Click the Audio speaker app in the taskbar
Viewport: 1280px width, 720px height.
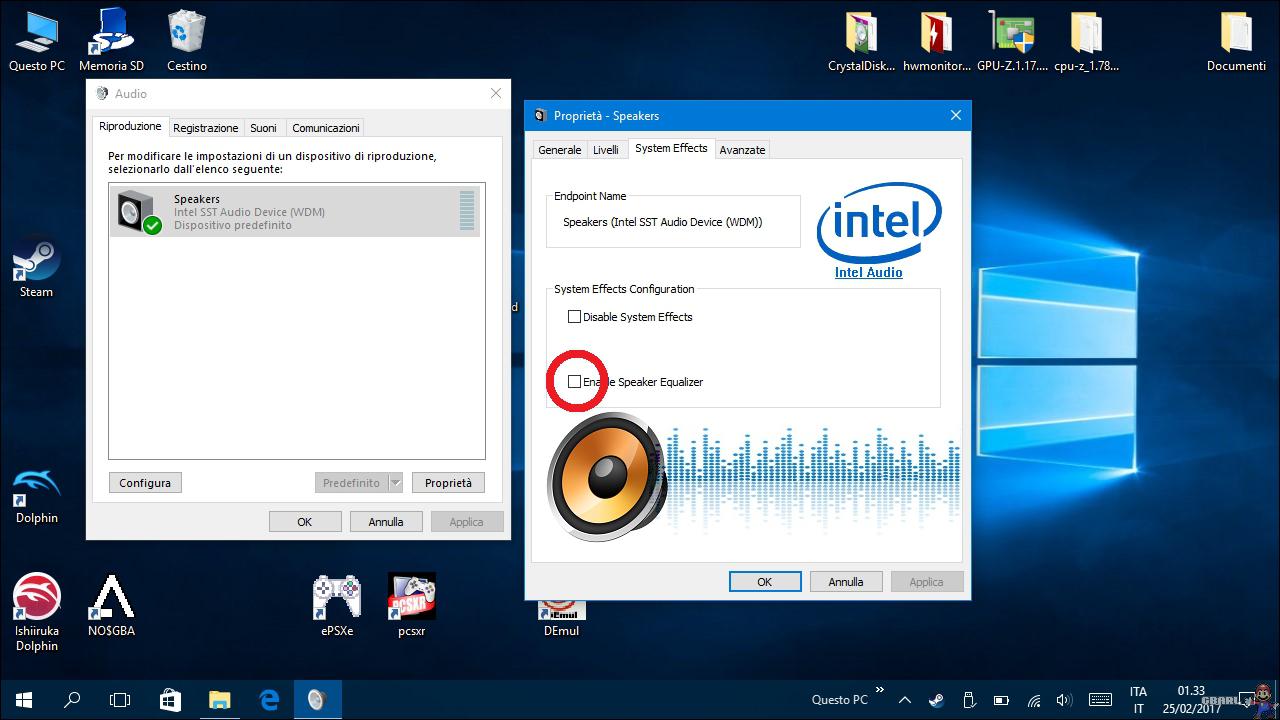pyautogui.click(x=318, y=700)
